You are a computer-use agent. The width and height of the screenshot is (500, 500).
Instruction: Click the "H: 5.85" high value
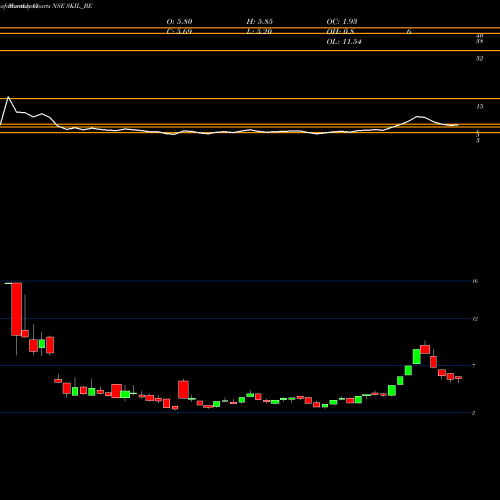pyautogui.click(x=260, y=22)
